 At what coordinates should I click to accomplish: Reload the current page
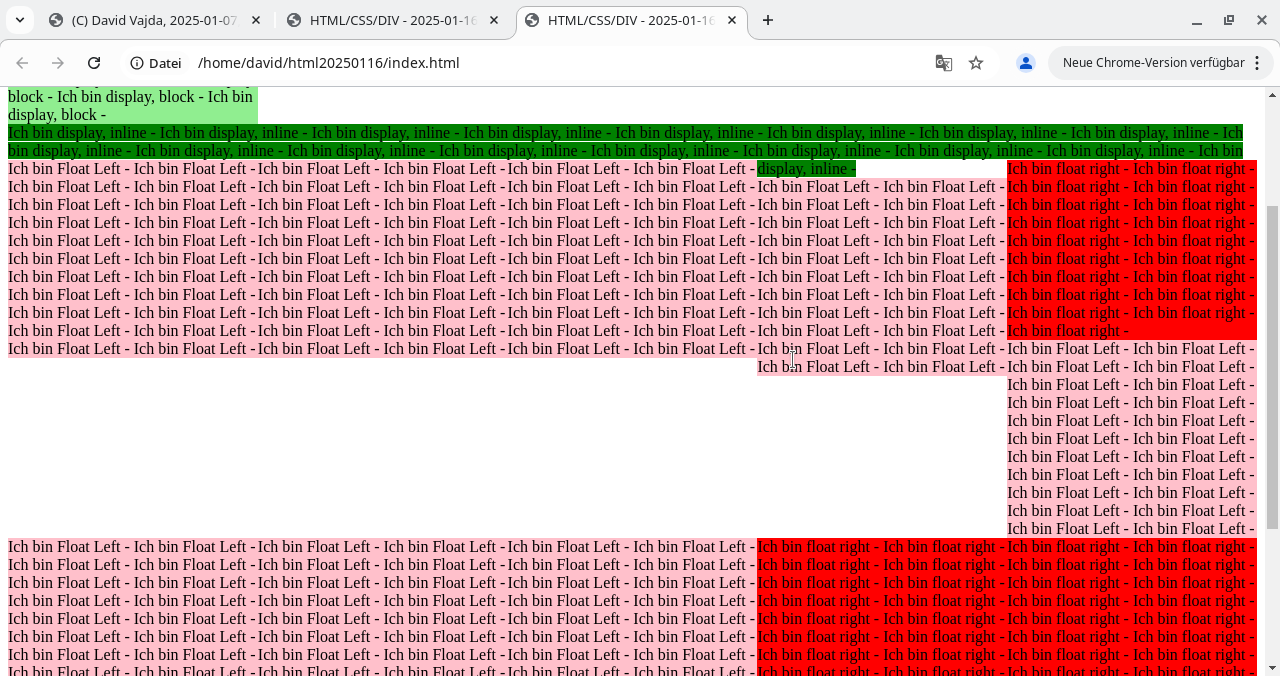pos(94,62)
